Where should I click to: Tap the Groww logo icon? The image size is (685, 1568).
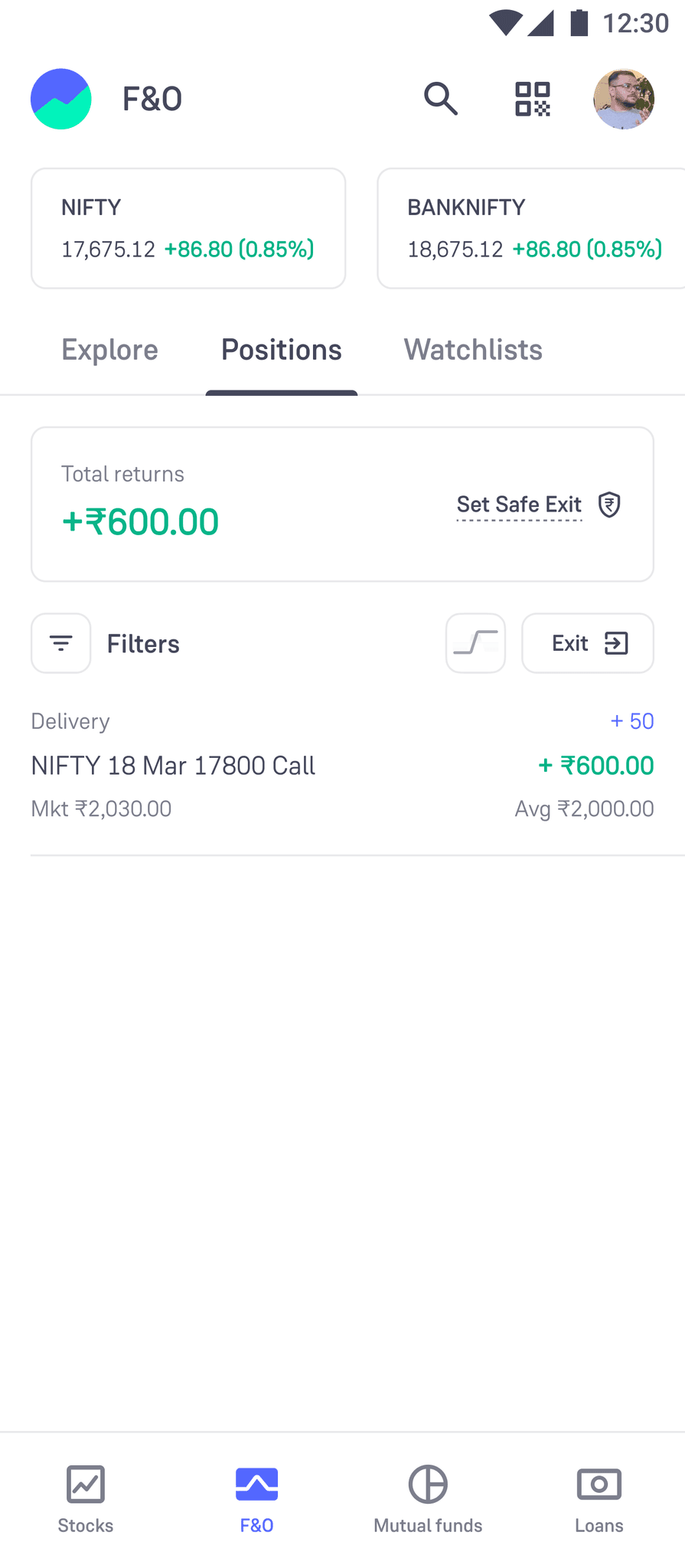[61, 99]
